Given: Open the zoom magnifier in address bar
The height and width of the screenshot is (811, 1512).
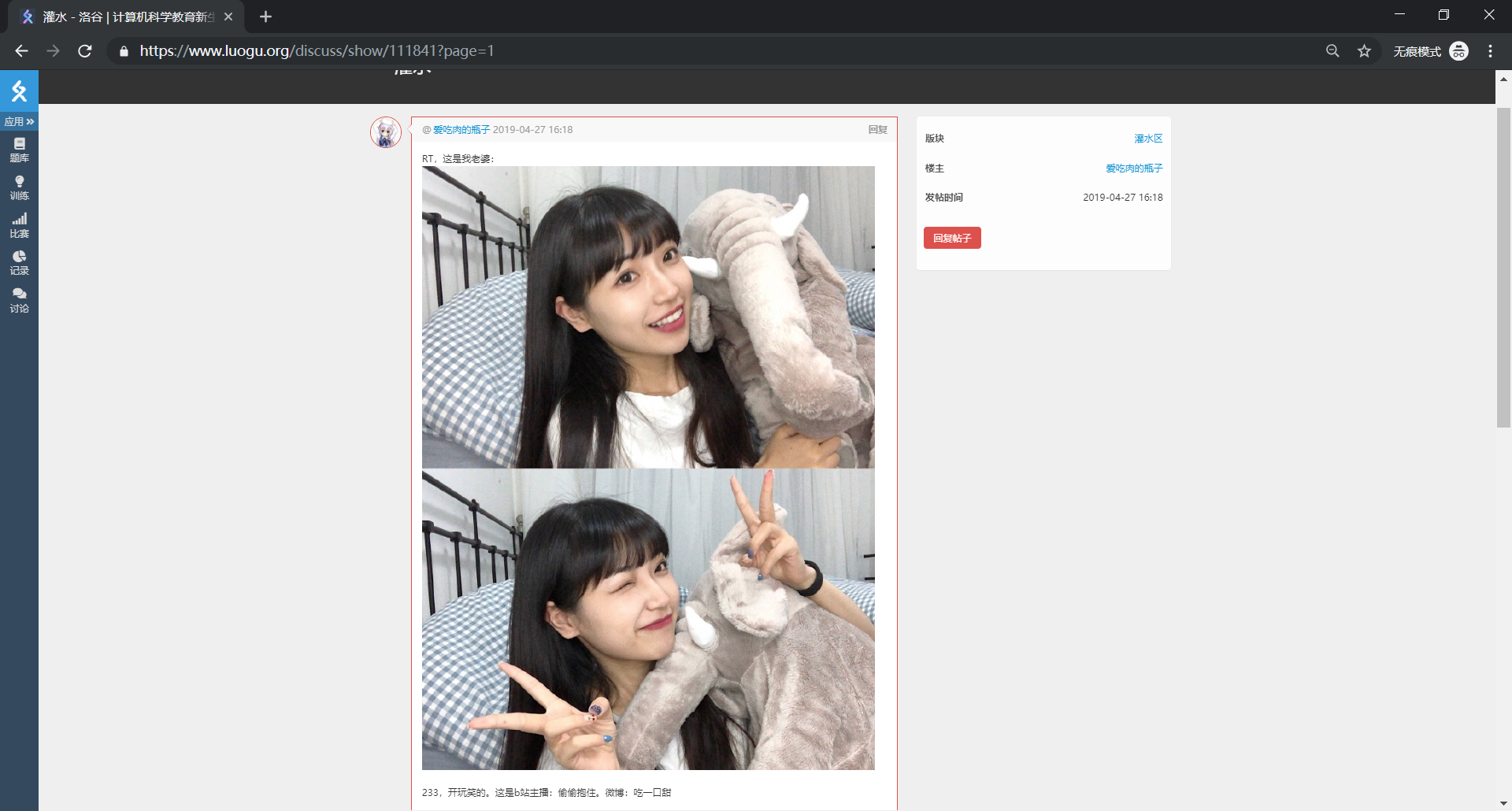Looking at the screenshot, I should [1332, 51].
